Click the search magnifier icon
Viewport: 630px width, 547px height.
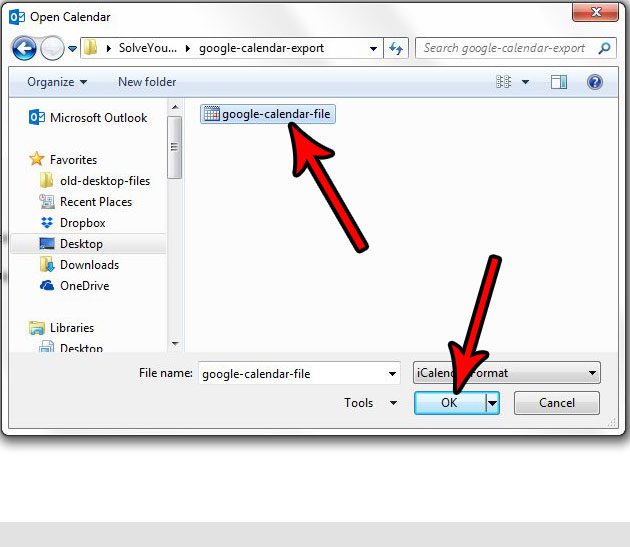click(x=604, y=48)
